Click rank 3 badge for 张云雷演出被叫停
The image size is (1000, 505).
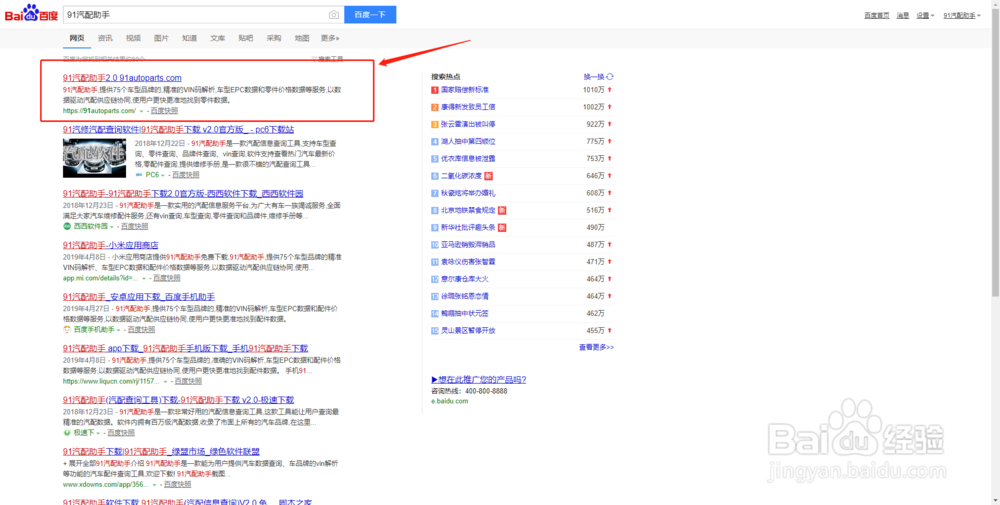tap(435, 124)
